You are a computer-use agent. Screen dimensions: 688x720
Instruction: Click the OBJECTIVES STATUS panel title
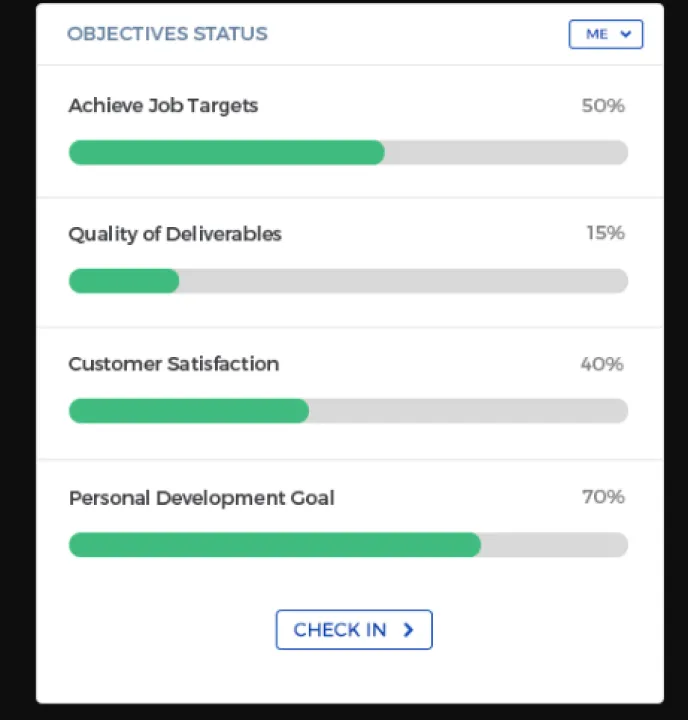click(167, 34)
